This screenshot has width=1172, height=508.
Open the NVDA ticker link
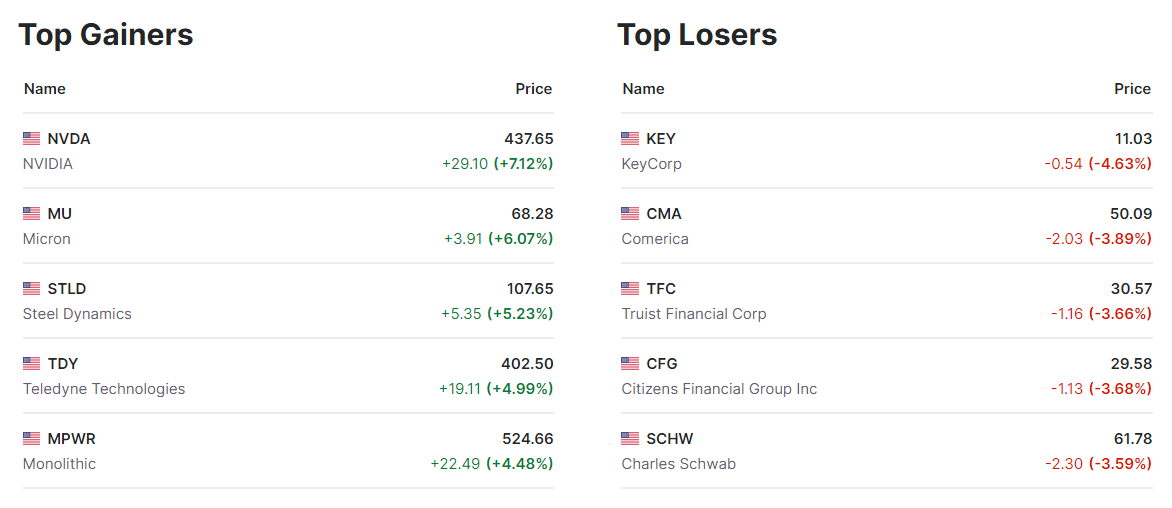pos(69,139)
